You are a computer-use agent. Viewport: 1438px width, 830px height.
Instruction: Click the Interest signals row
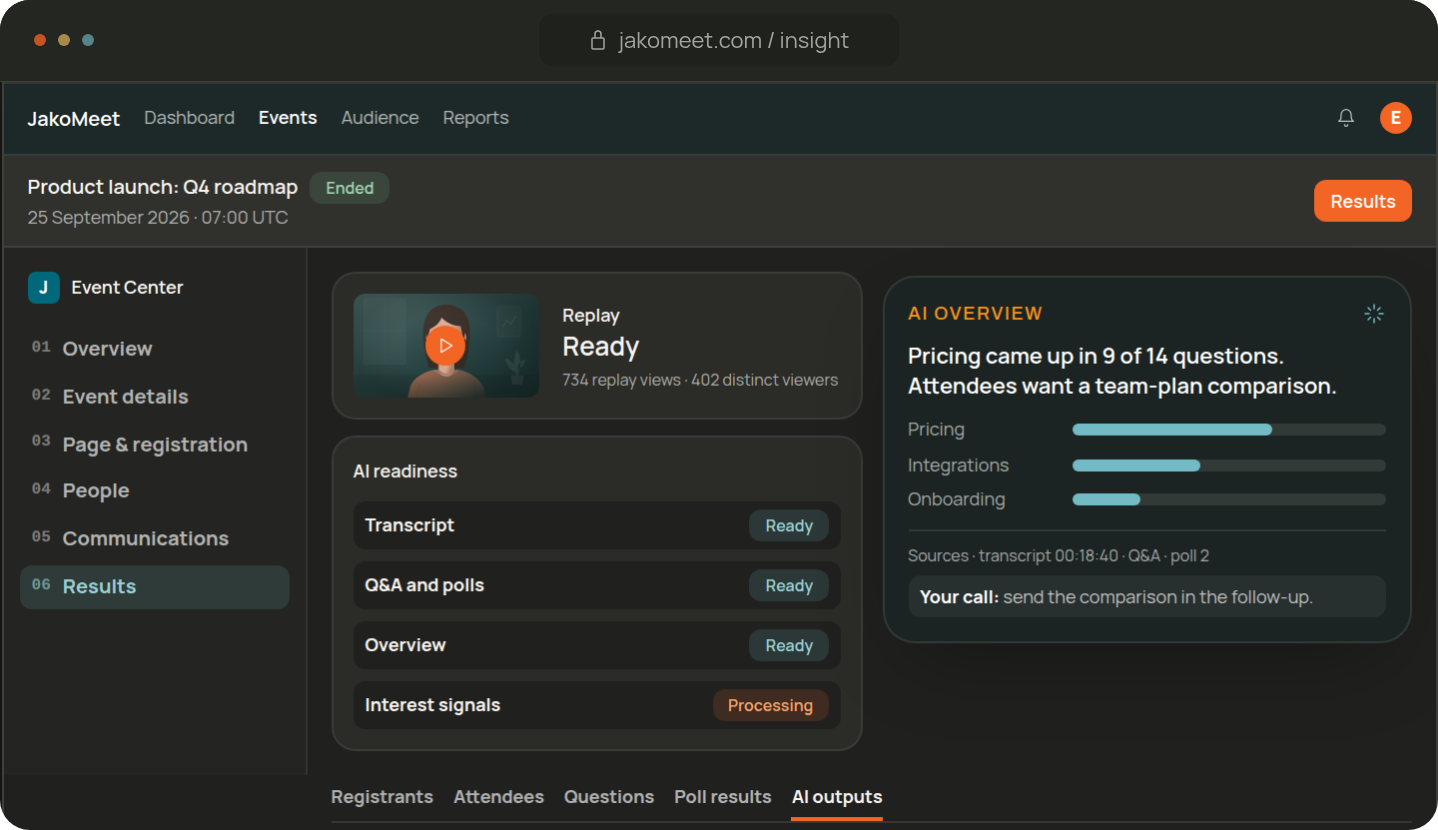tap(597, 706)
